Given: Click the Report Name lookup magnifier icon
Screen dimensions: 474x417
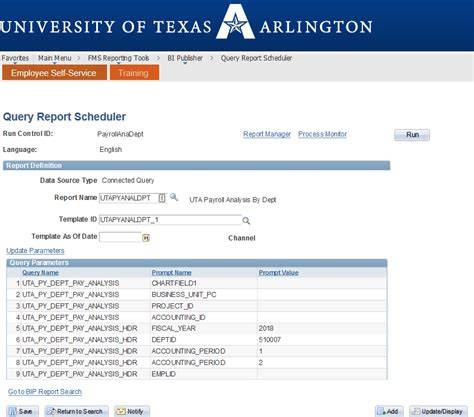Looking at the screenshot, I should point(174,197).
